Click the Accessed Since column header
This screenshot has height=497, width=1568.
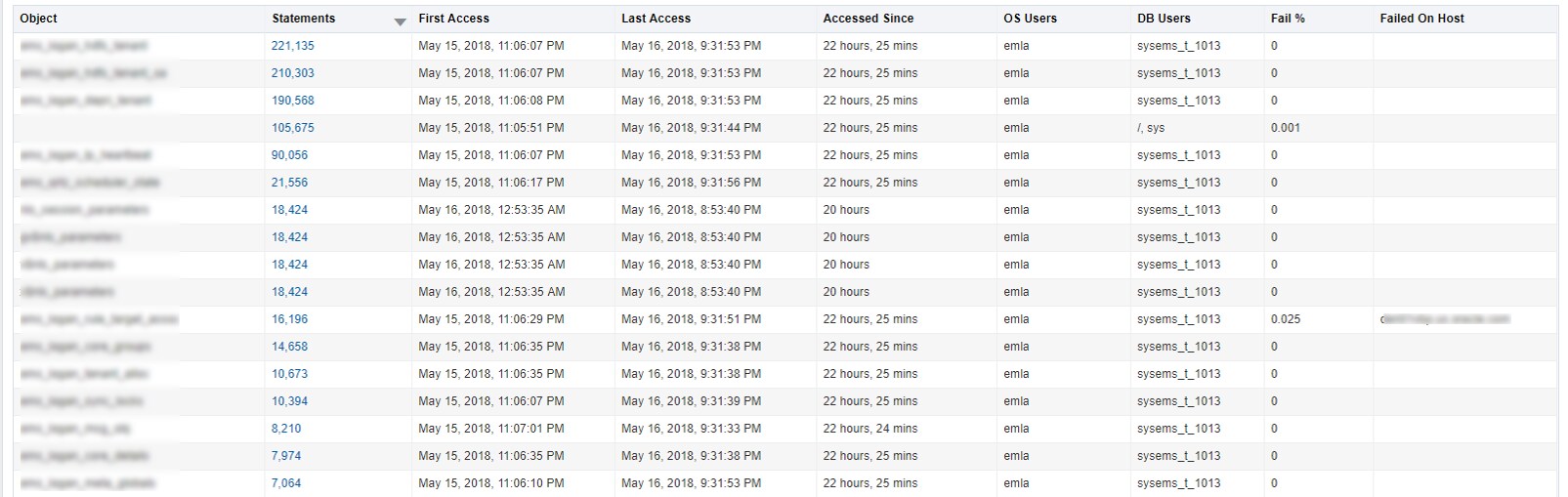pos(868,19)
